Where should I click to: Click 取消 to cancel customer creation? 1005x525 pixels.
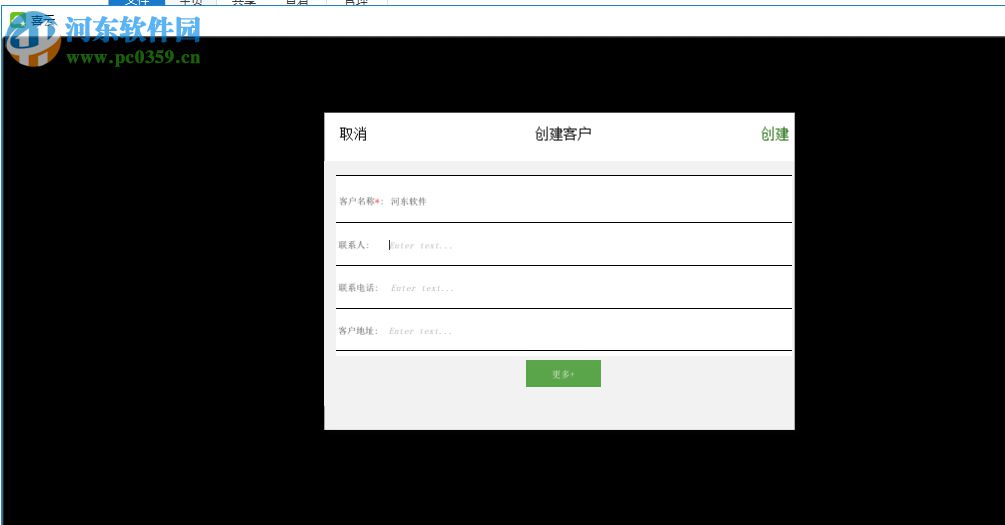point(353,134)
